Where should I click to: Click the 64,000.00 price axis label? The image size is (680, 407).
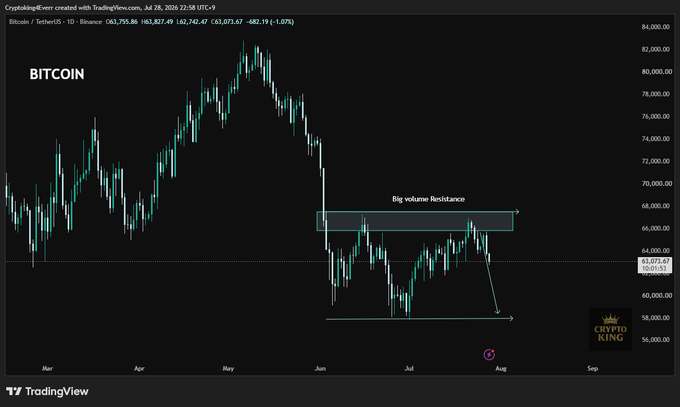pos(656,250)
